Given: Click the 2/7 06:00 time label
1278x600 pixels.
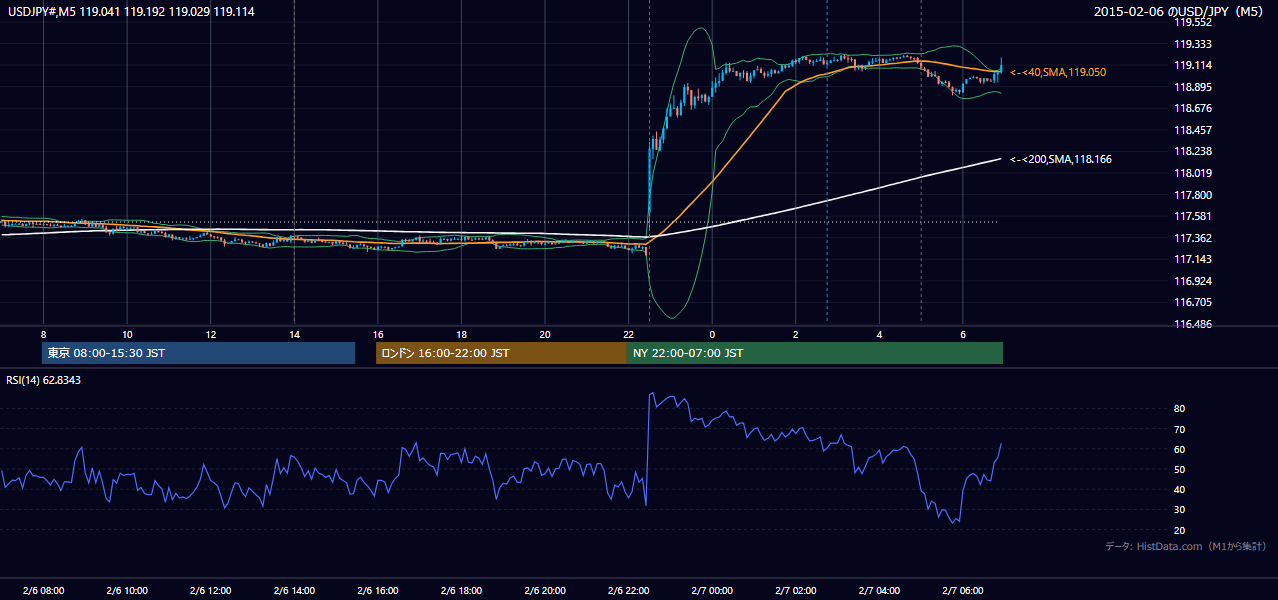Looking at the screenshot, I should pos(962,590).
